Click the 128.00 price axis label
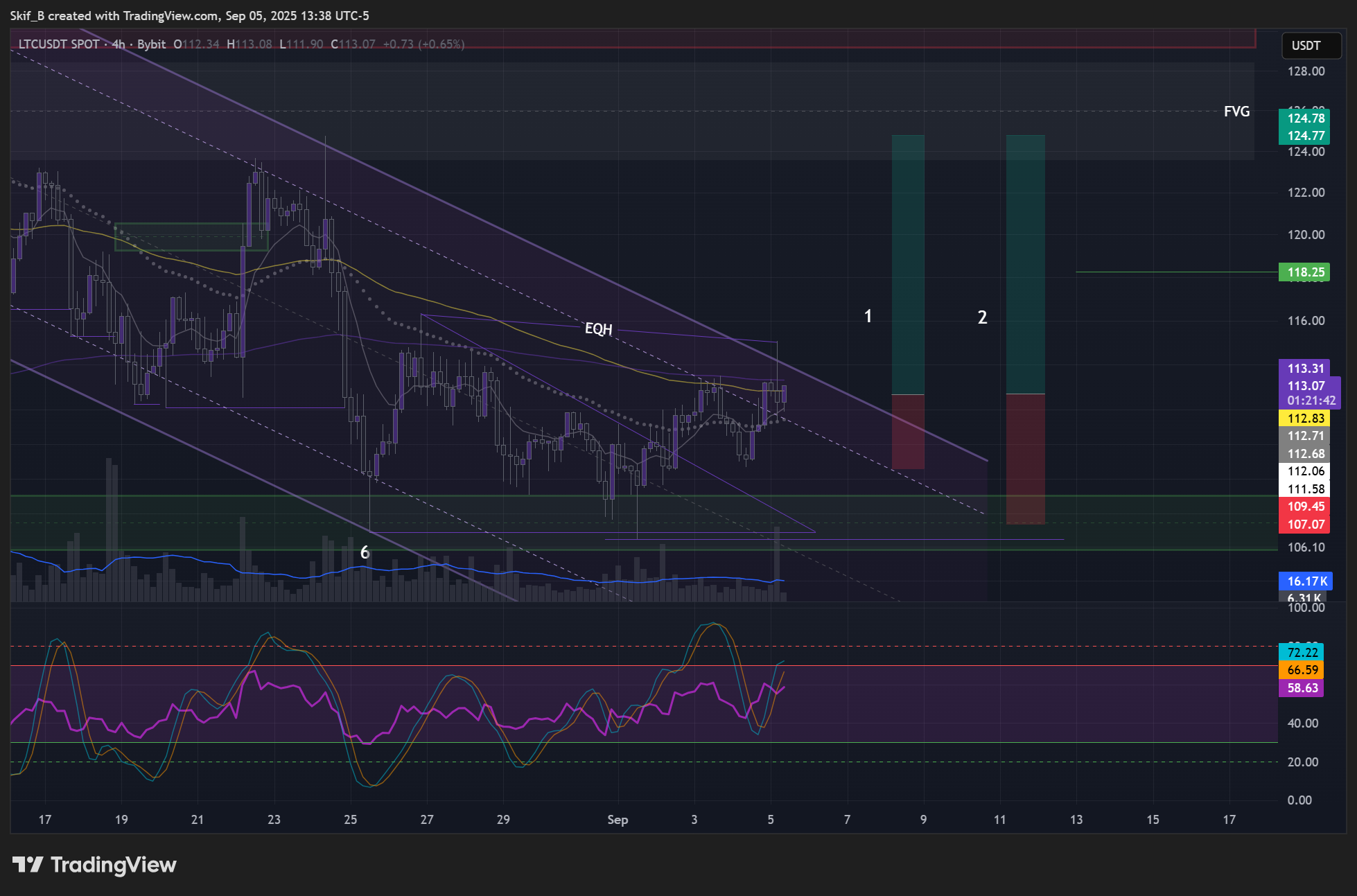This screenshot has height=896, width=1357. click(1306, 71)
